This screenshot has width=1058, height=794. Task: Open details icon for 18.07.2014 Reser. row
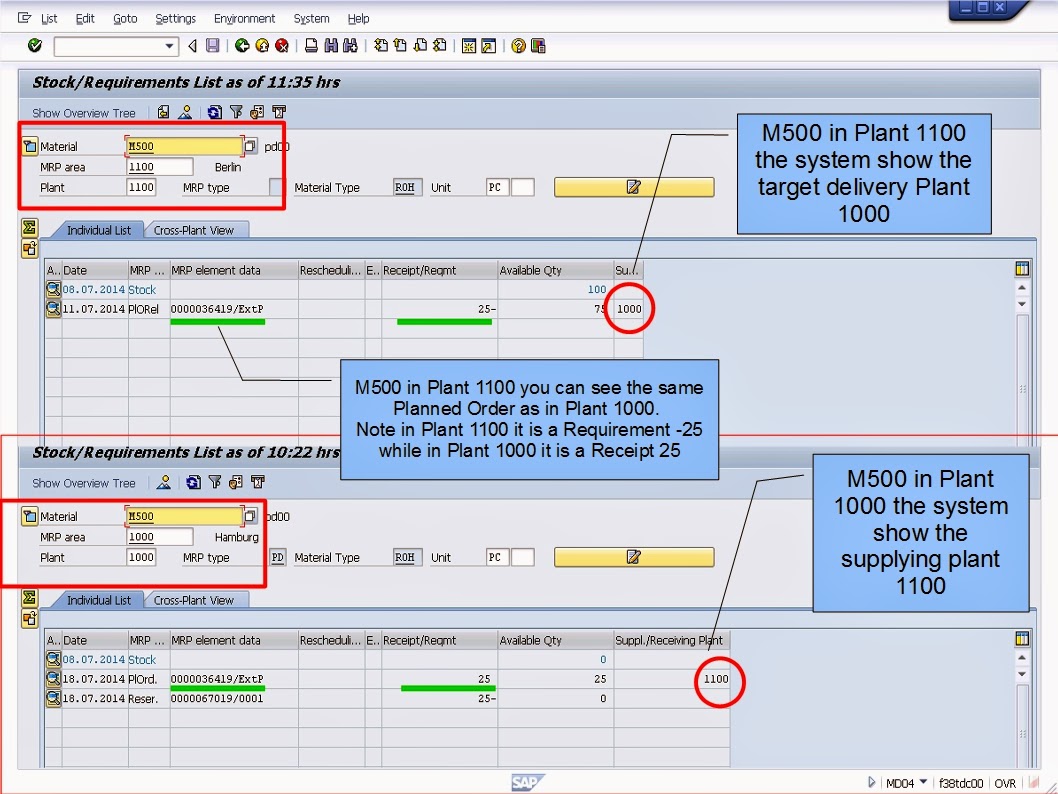point(53,698)
